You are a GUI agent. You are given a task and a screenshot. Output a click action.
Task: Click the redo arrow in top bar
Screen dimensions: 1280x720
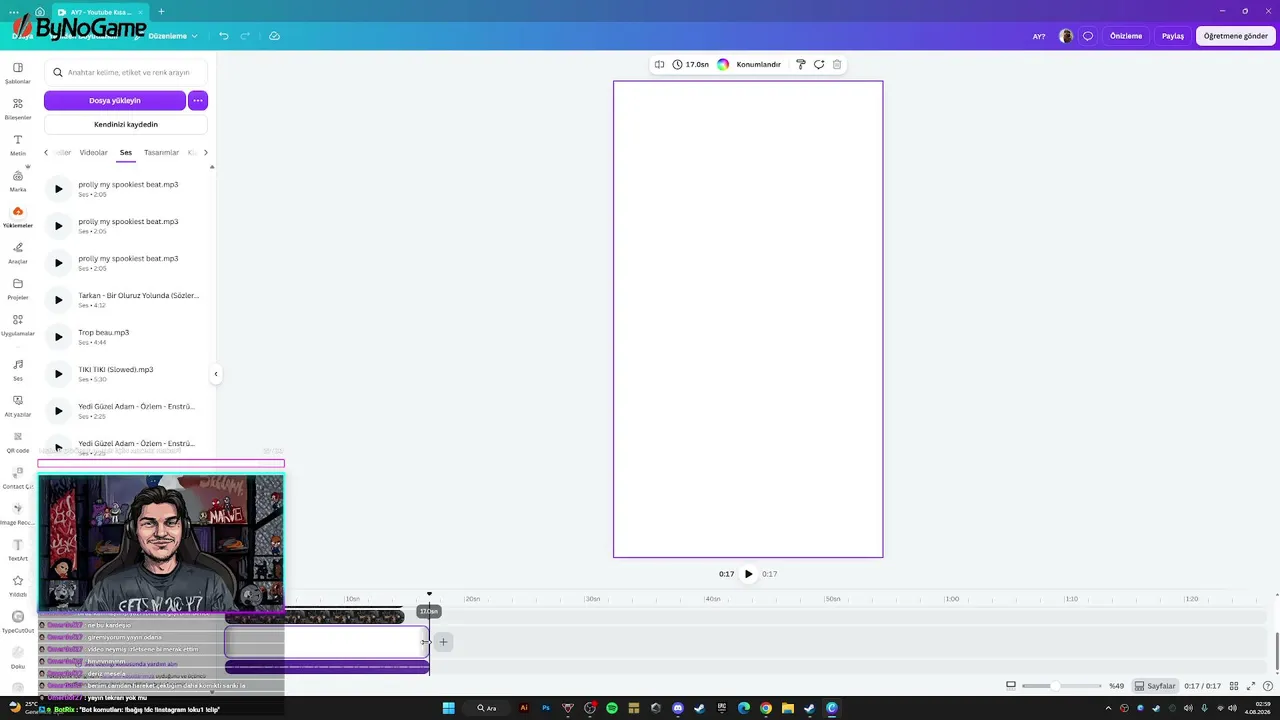click(x=245, y=36)
